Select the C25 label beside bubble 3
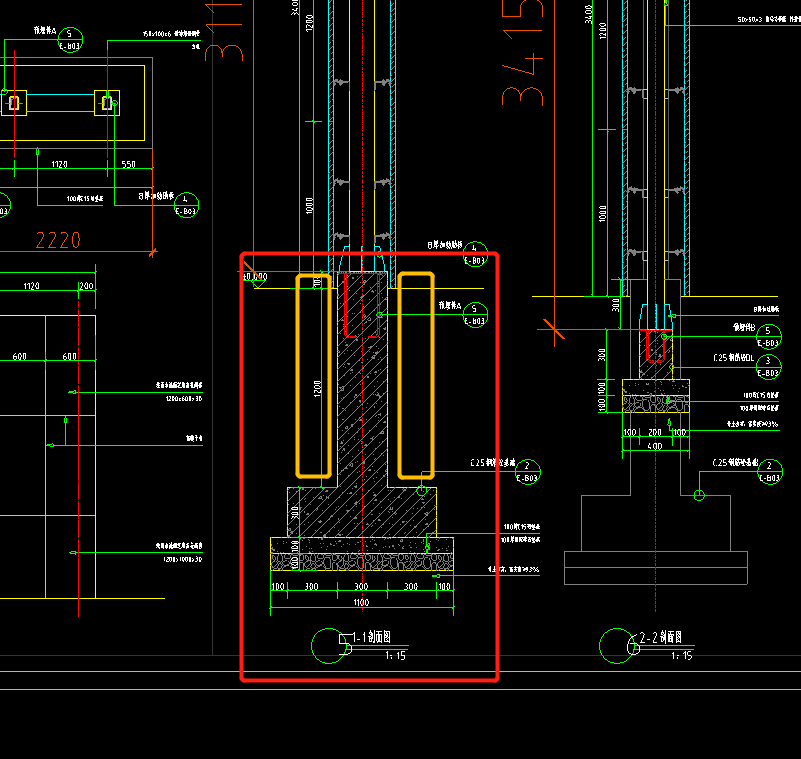Image resolution: width=801 pixels, height=759 pixels. click(x=734, y=358)
